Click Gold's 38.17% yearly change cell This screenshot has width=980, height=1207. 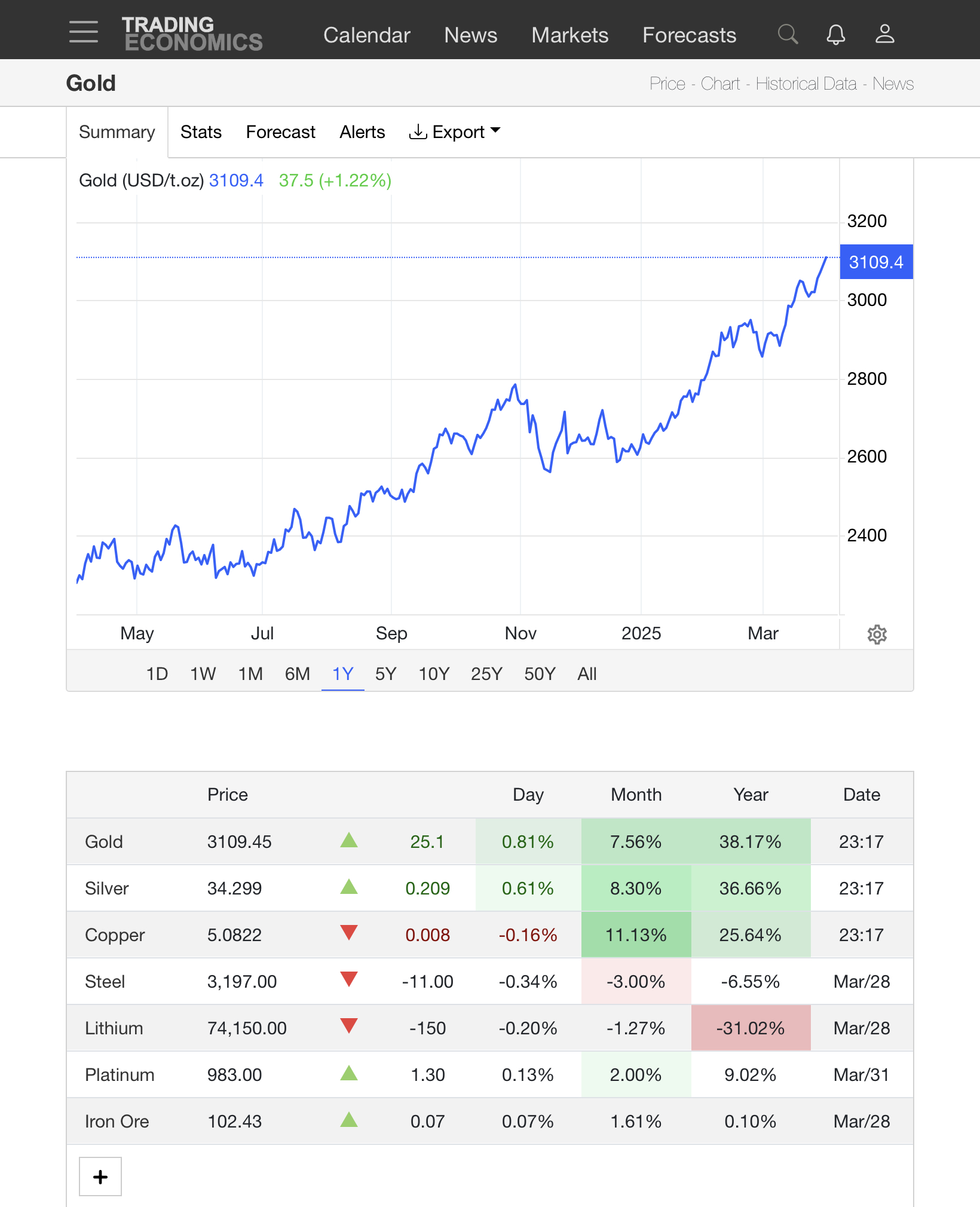pos(751,841)
